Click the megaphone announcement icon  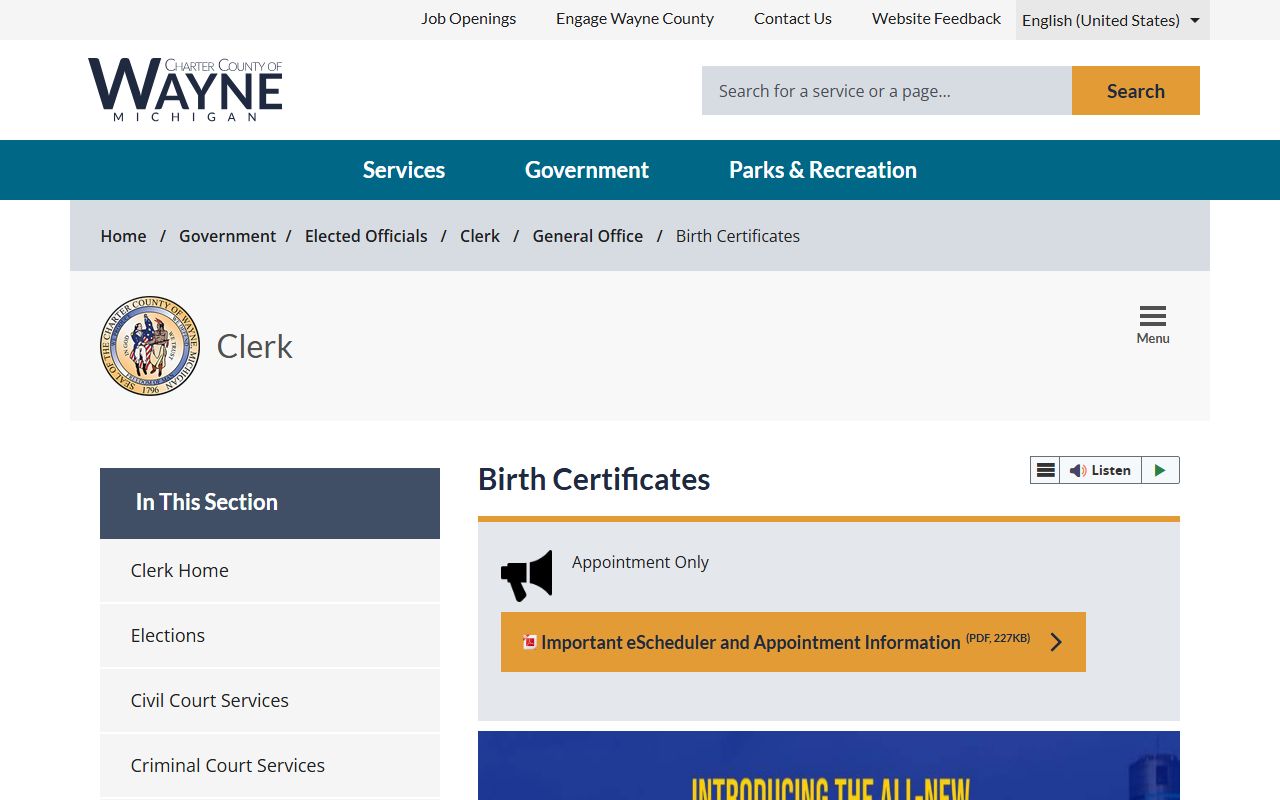(527, 575)
